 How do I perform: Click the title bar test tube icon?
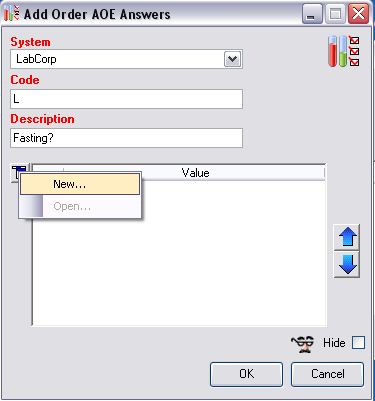coord(12,13)
